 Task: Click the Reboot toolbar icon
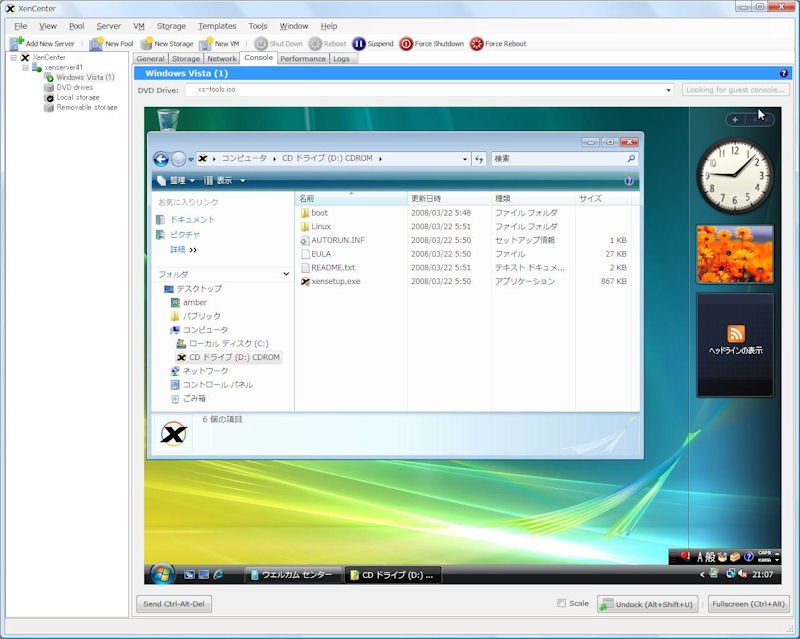pos(315,44)
